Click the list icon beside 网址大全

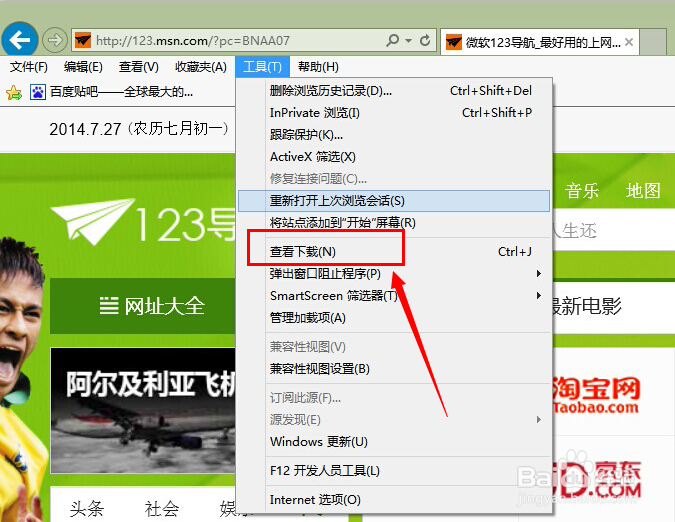(x=109, y=306)
